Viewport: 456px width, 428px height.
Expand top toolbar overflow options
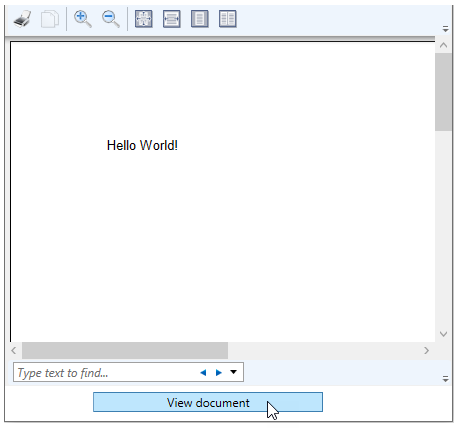(x=445, y=29)
